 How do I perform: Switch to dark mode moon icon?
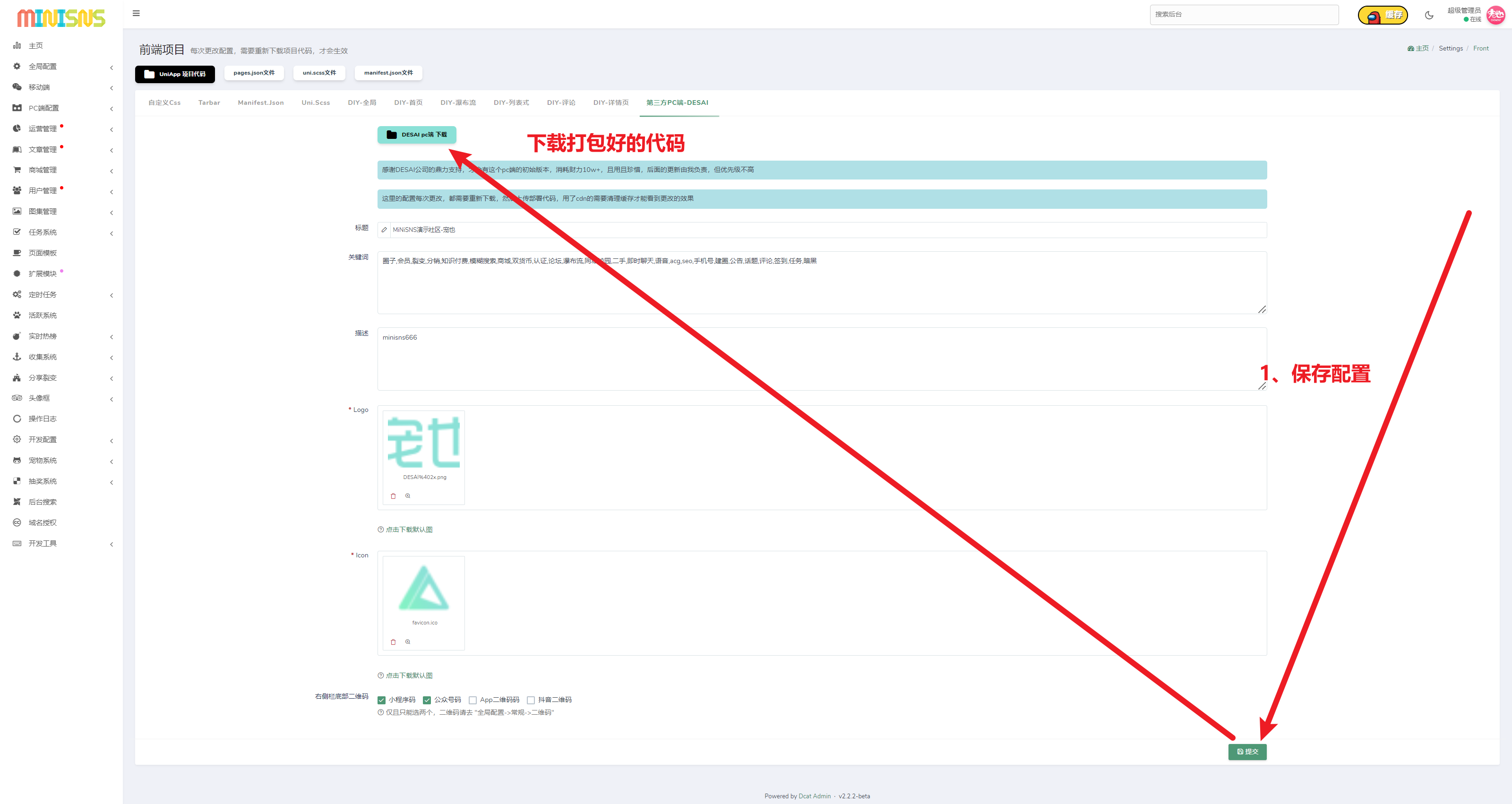[1429, 15]
